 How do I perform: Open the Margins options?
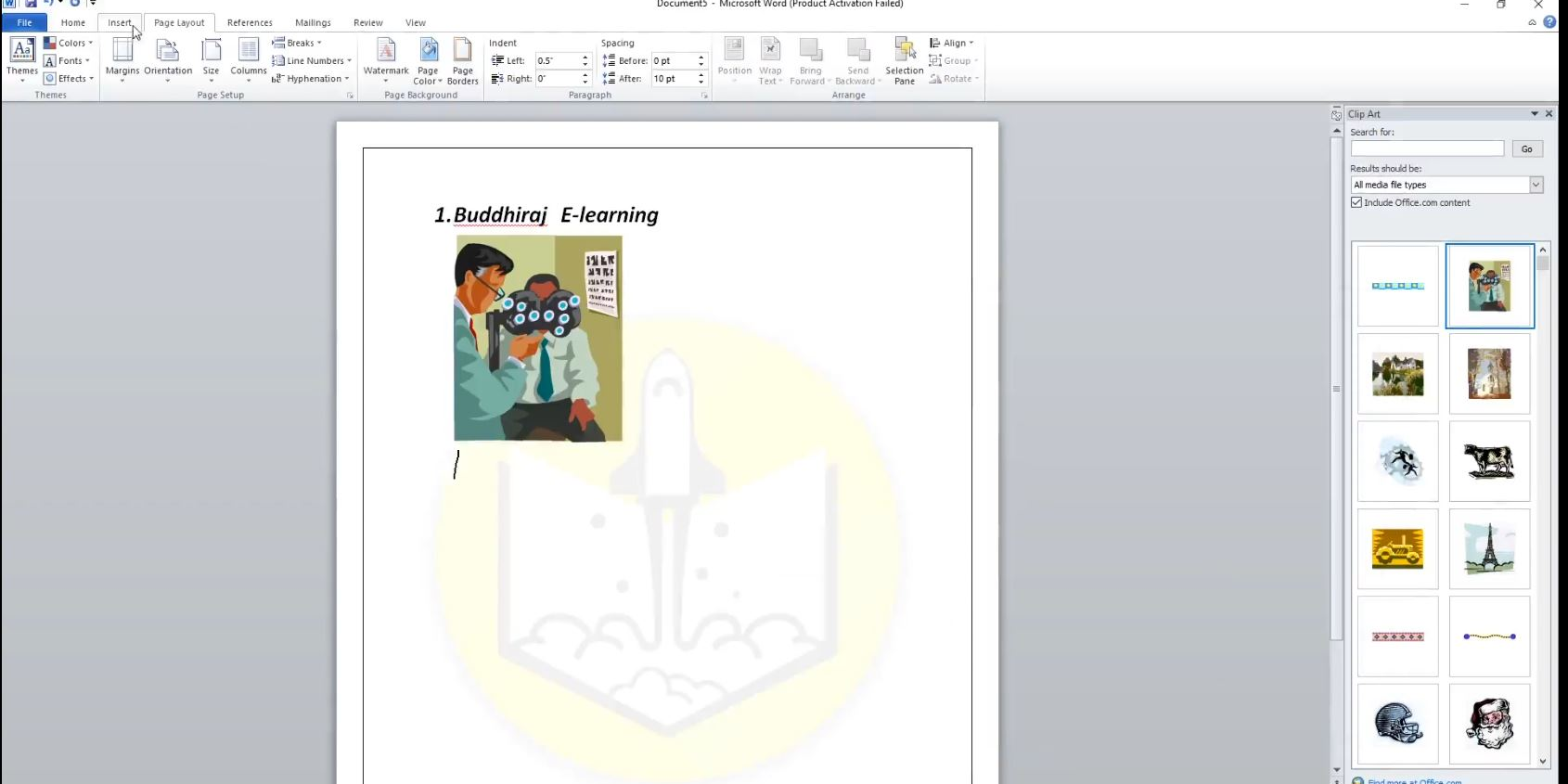coord(122,59)
